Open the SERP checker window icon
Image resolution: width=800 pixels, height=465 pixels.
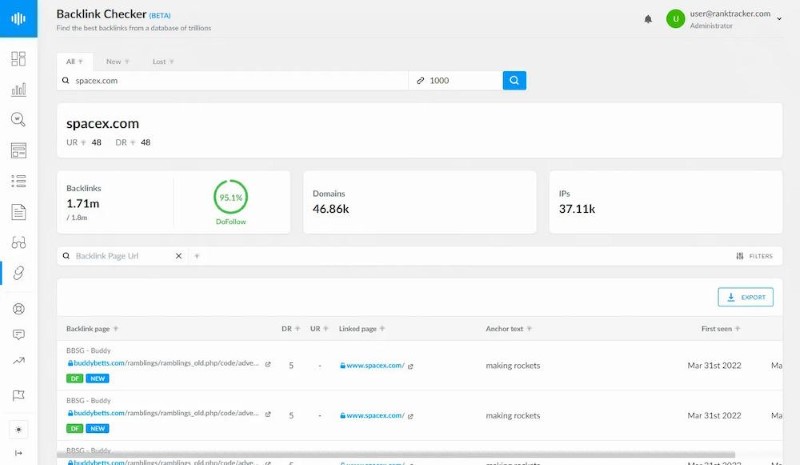point(18,151)
